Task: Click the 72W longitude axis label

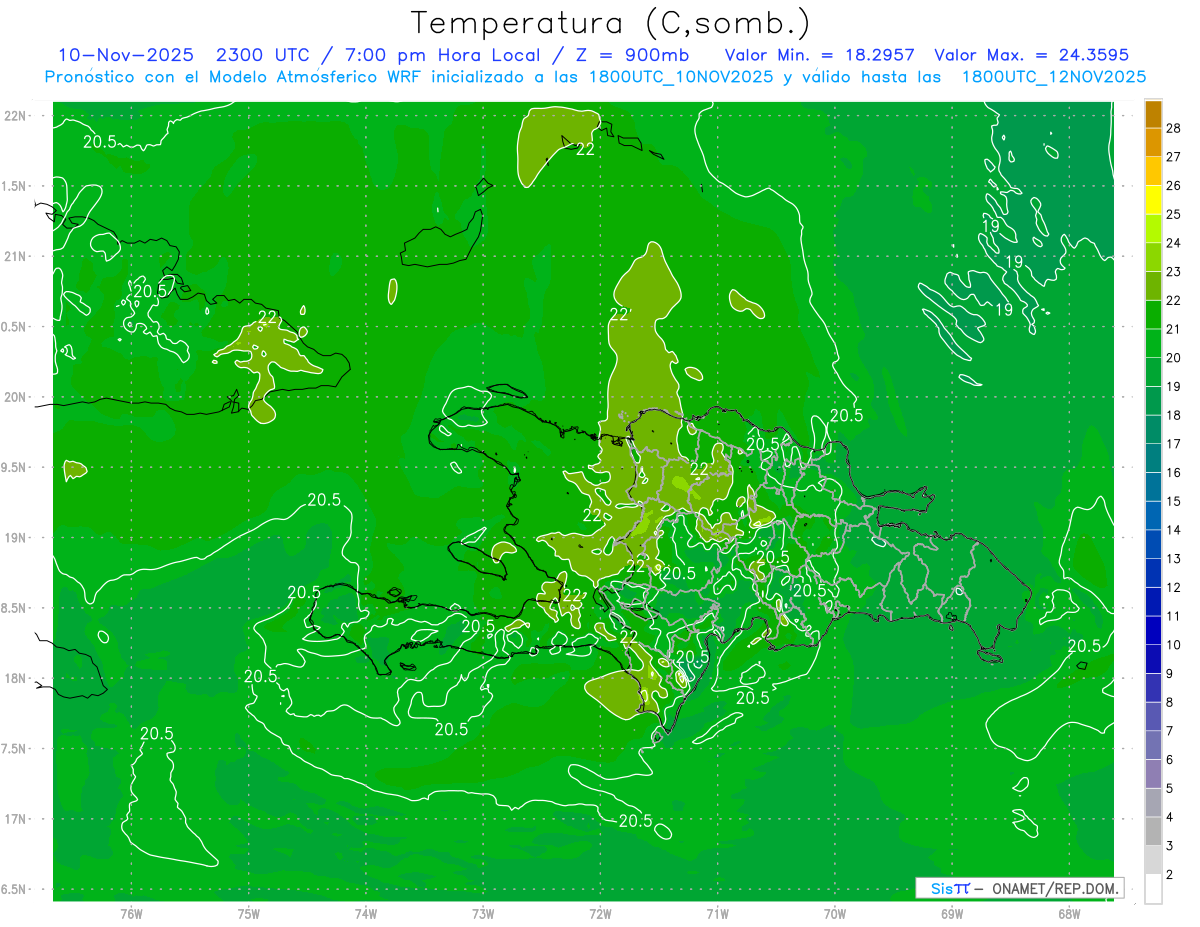Action: [601, 914]
